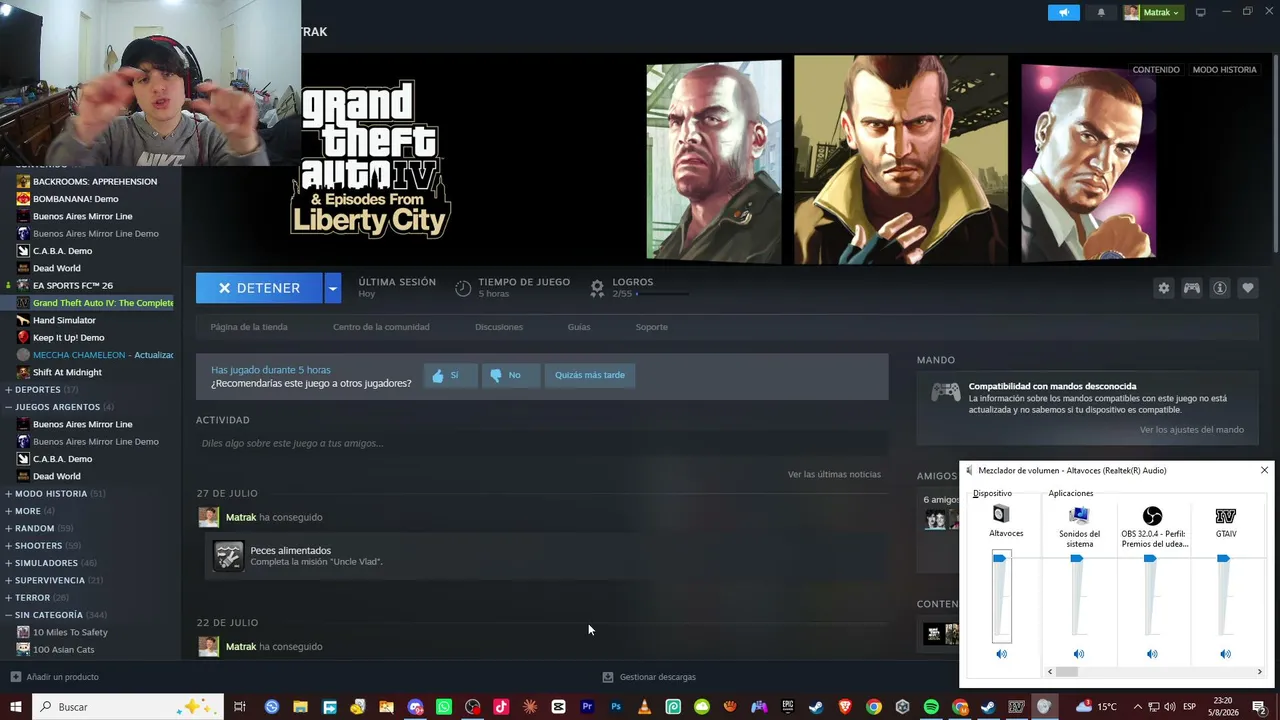Click Sonidos del sistema icon in mixer
The image size is (1280, 720).
(1078, 515)
